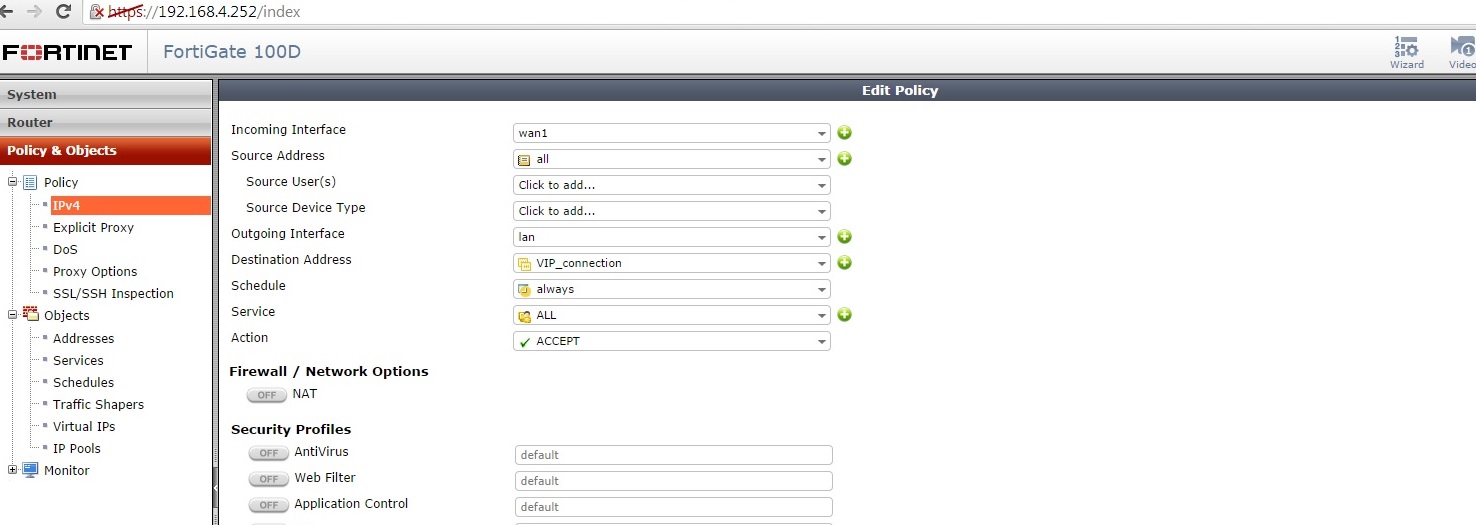This screenshot has width=1476, height=525.
Task: Reload page with browser refresh icon
Action: coord(63,12)
